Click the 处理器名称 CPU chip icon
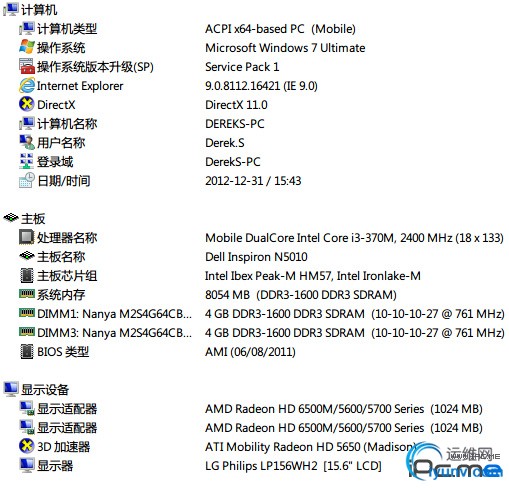Screen dimensions: 509x488 [27, 237]
